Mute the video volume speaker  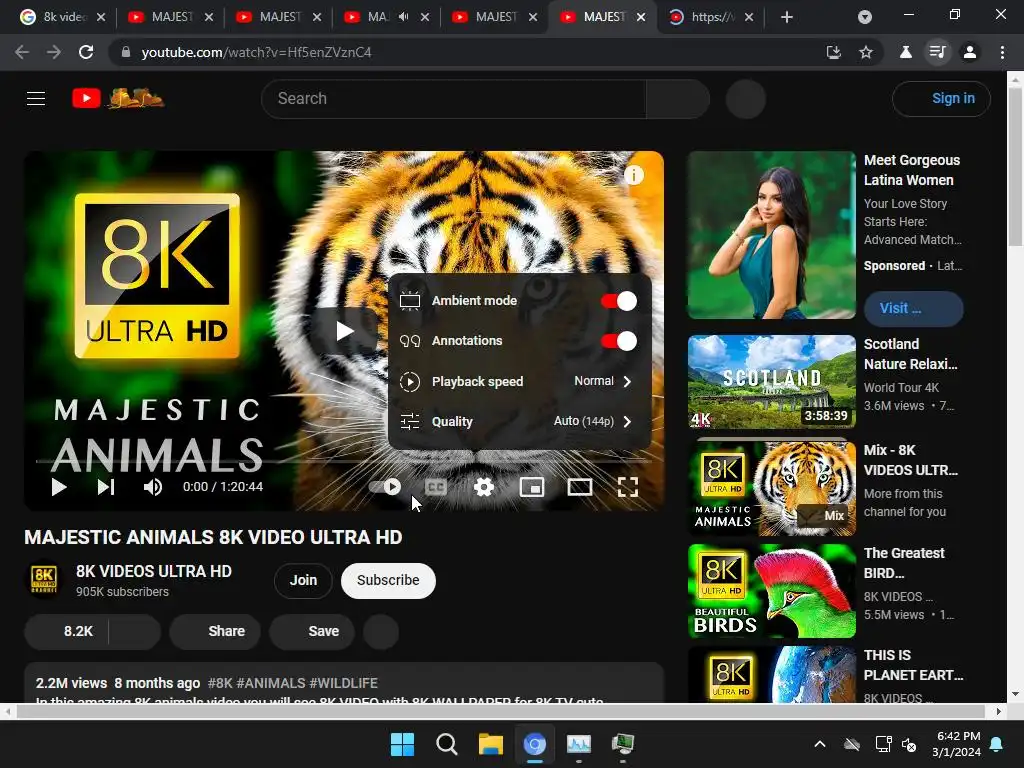153,487
